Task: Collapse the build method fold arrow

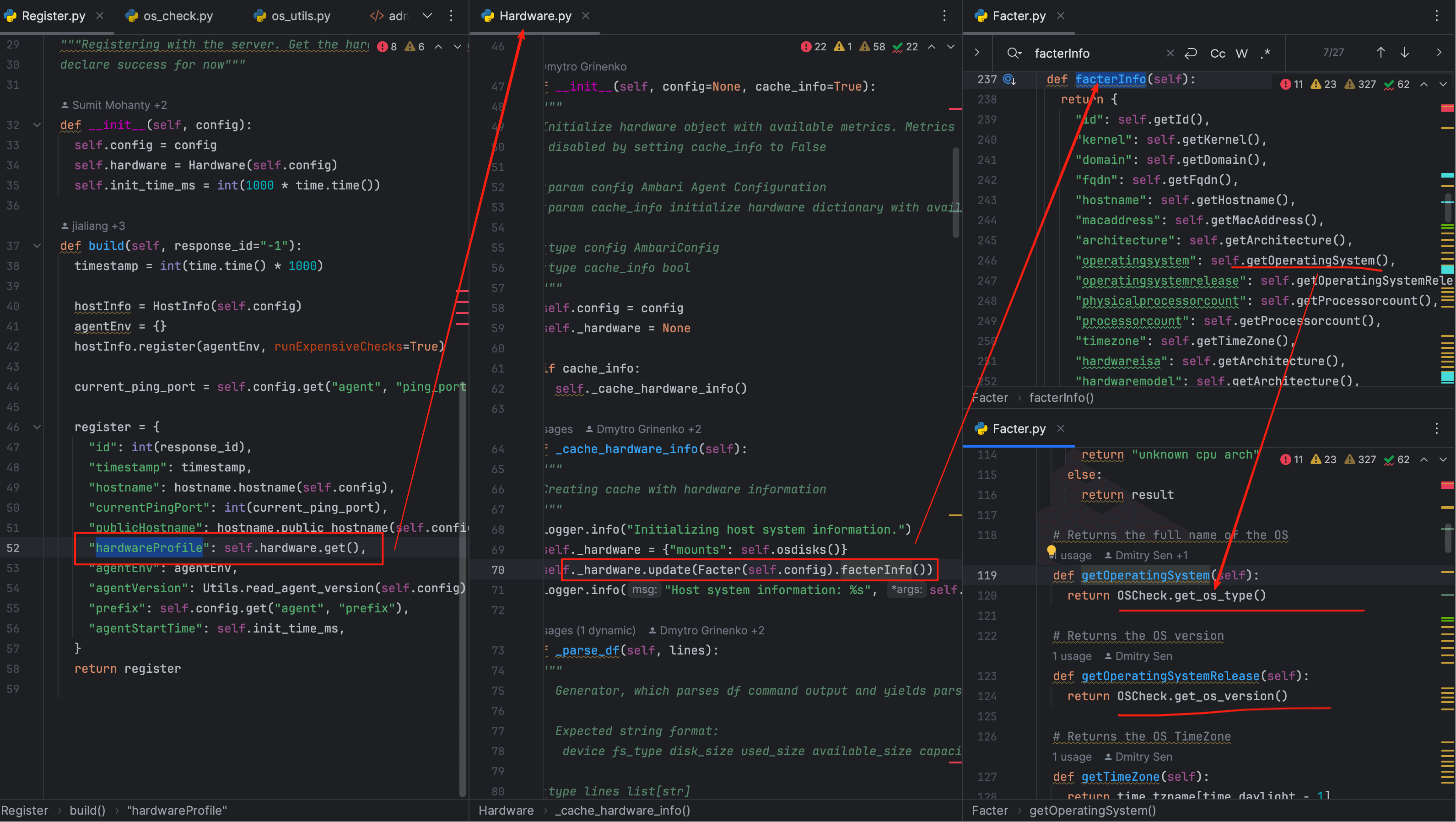Action: pyautogui.click(x=37, y=246)
